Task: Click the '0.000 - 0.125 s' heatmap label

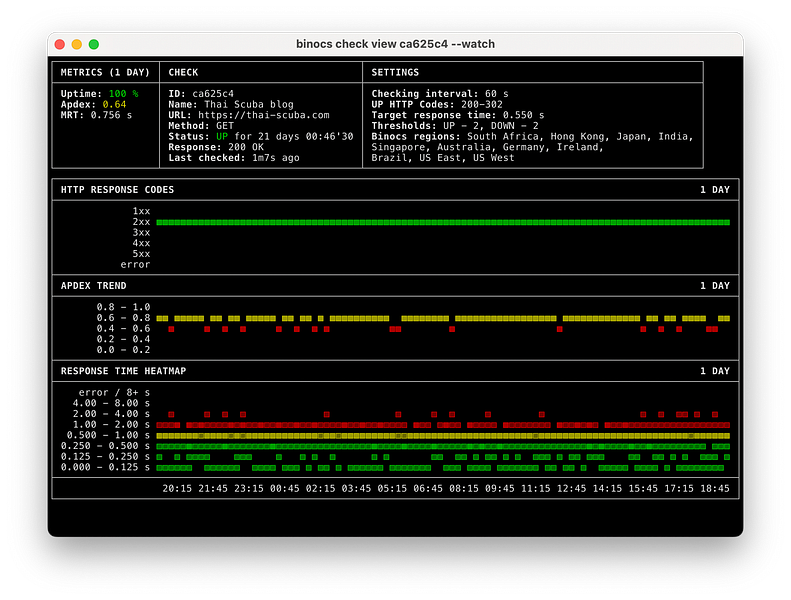Action: click(x=105, y=467)
